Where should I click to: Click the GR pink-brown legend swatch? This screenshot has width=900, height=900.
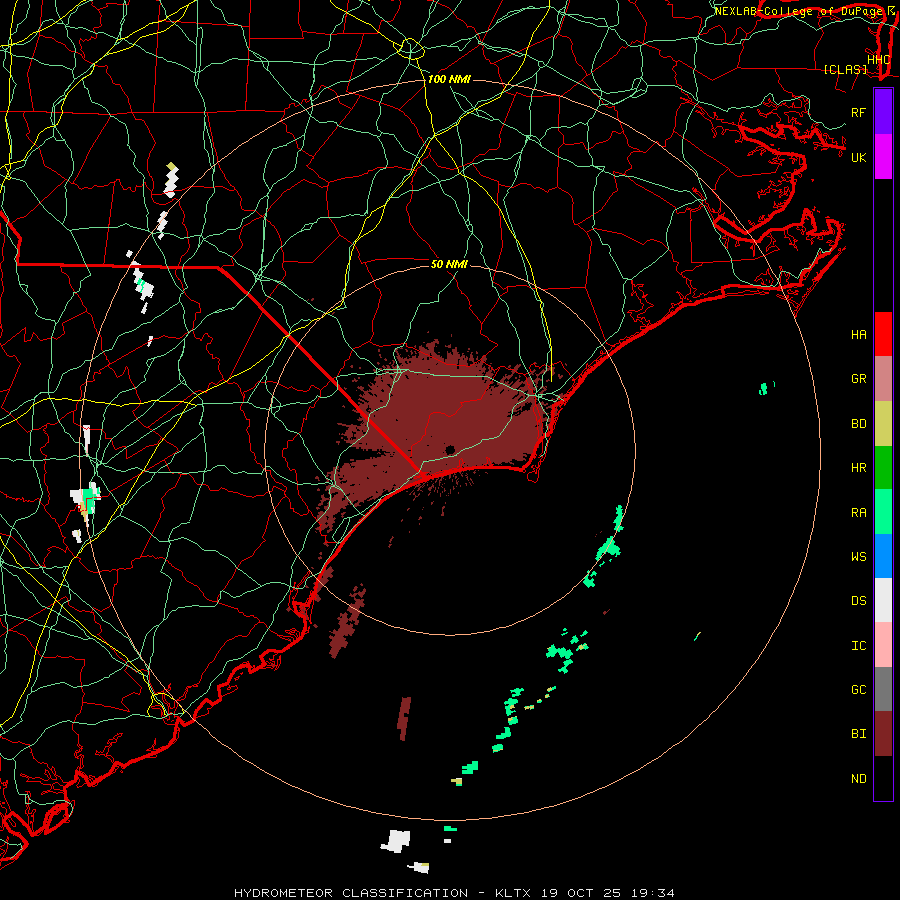point(883,379)
